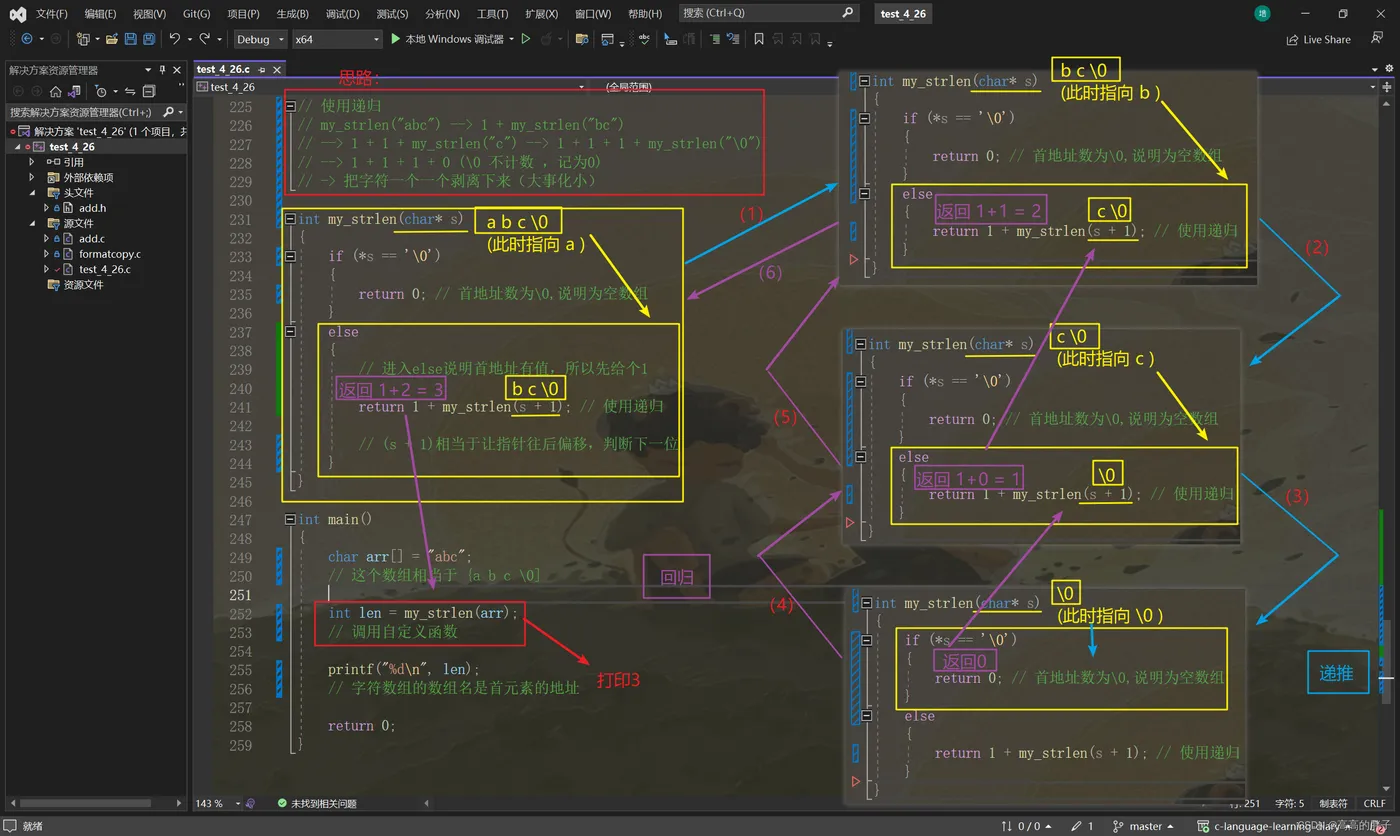Start debugging with the green play button
1400x836 pixels.
396,39
